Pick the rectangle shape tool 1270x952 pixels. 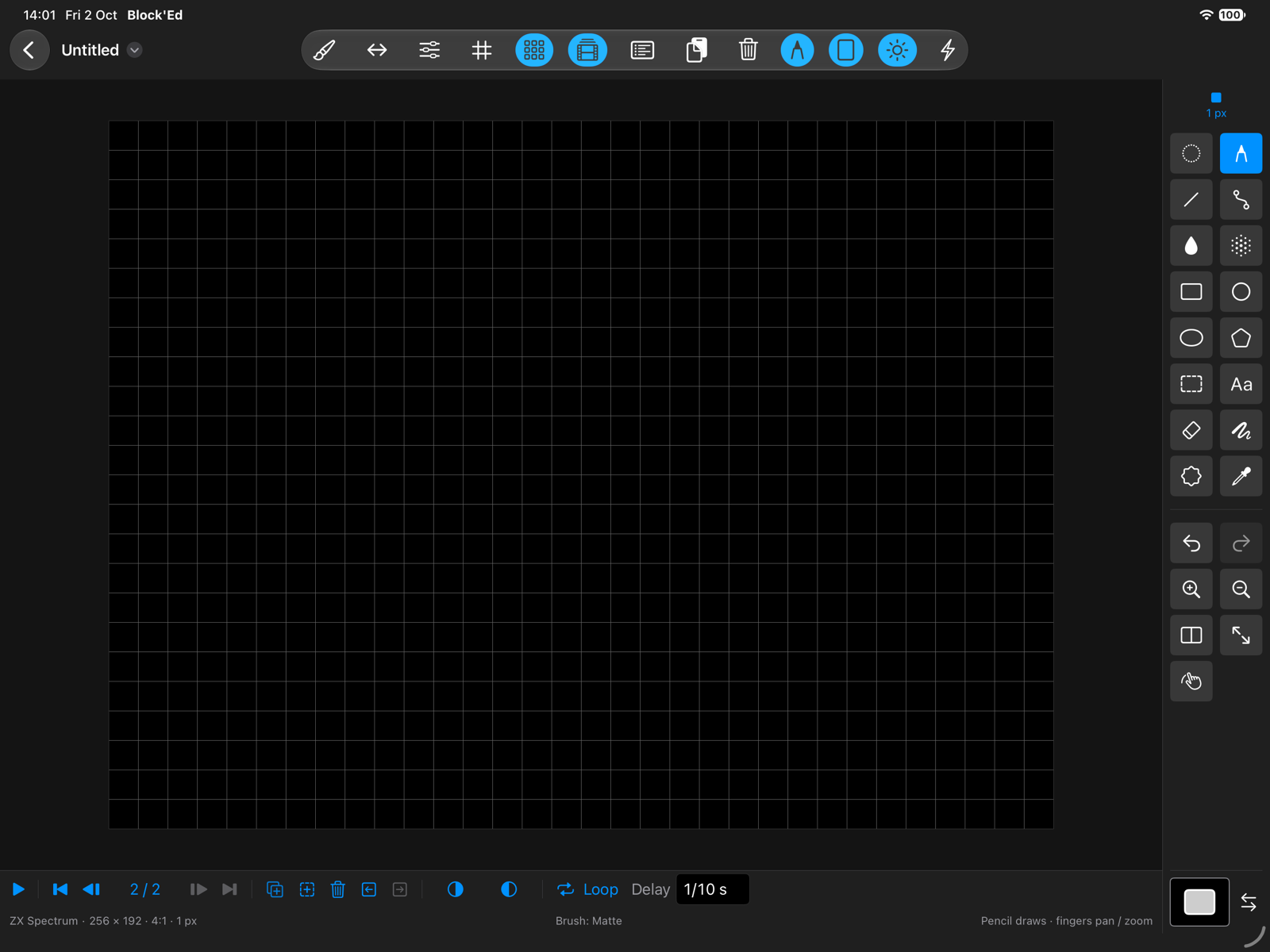(x=1191, y=292)
